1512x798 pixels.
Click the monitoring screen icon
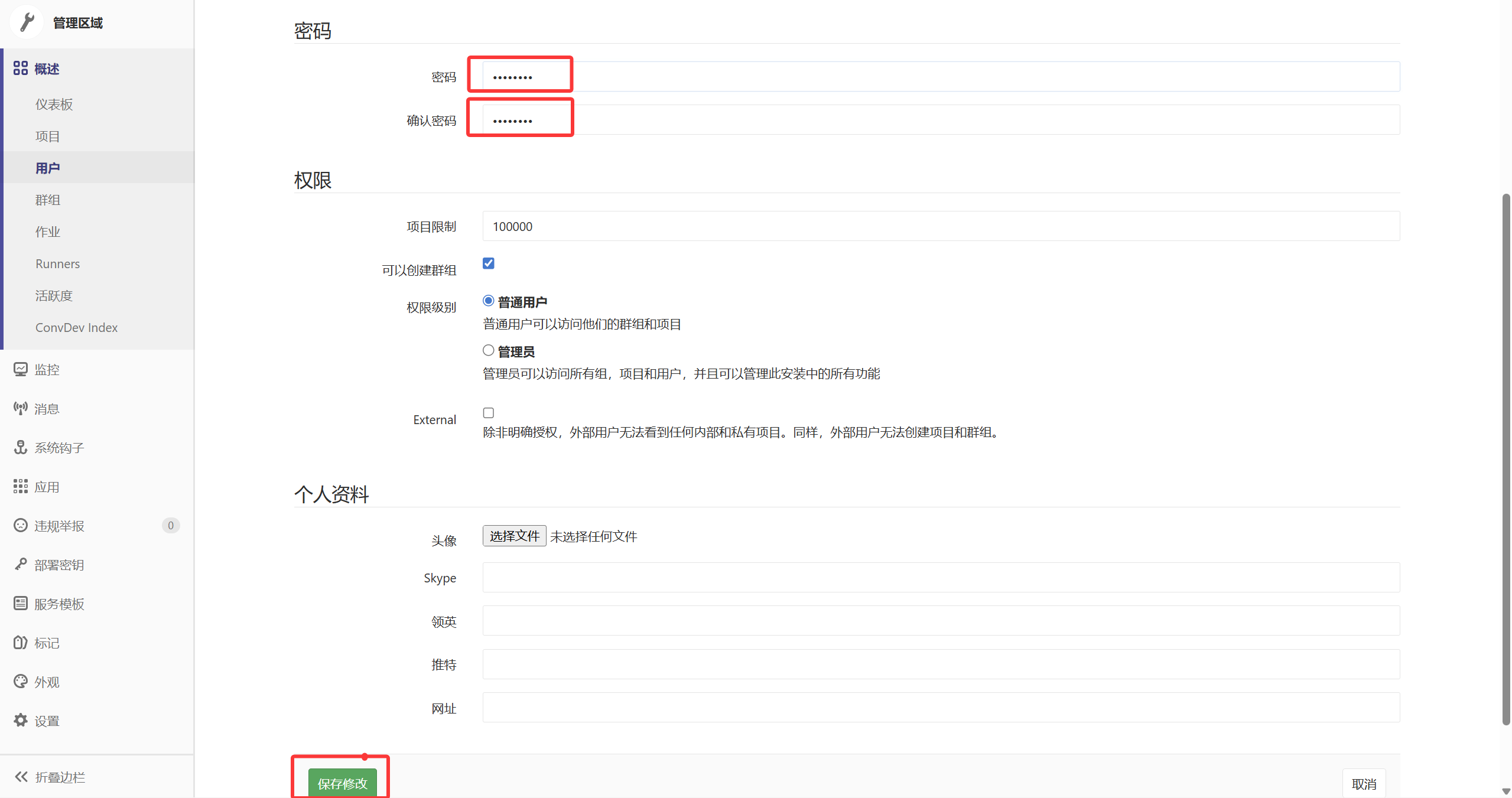[x=21, y=369]
